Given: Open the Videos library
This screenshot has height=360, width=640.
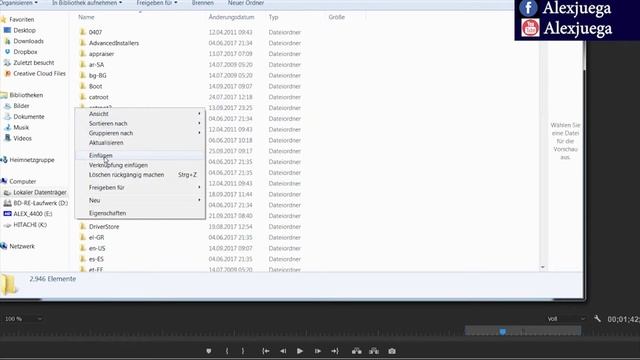Looking at the screenshot, I should coord(22,138).
